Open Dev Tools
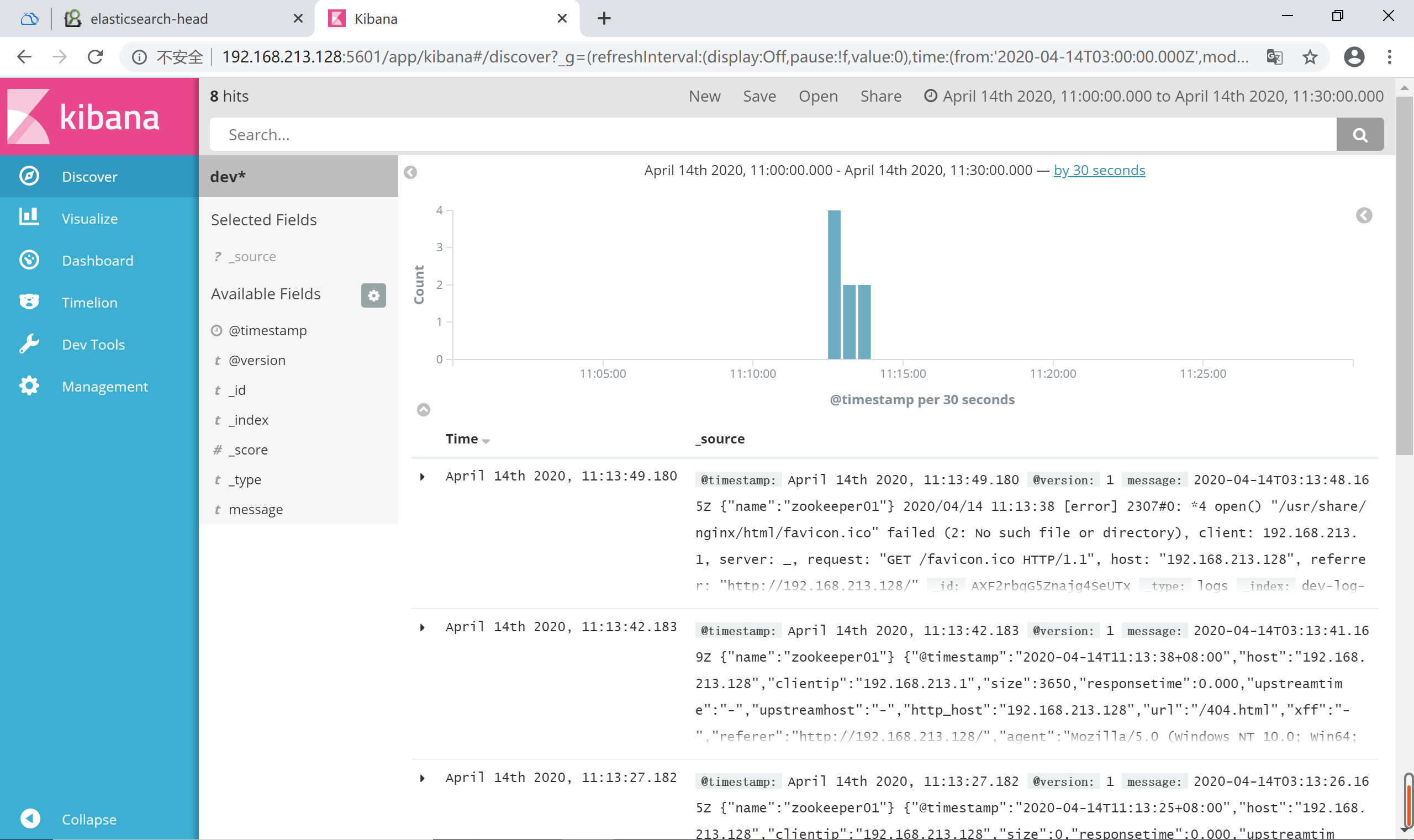Screen dimensions: 1414x840 99,344
